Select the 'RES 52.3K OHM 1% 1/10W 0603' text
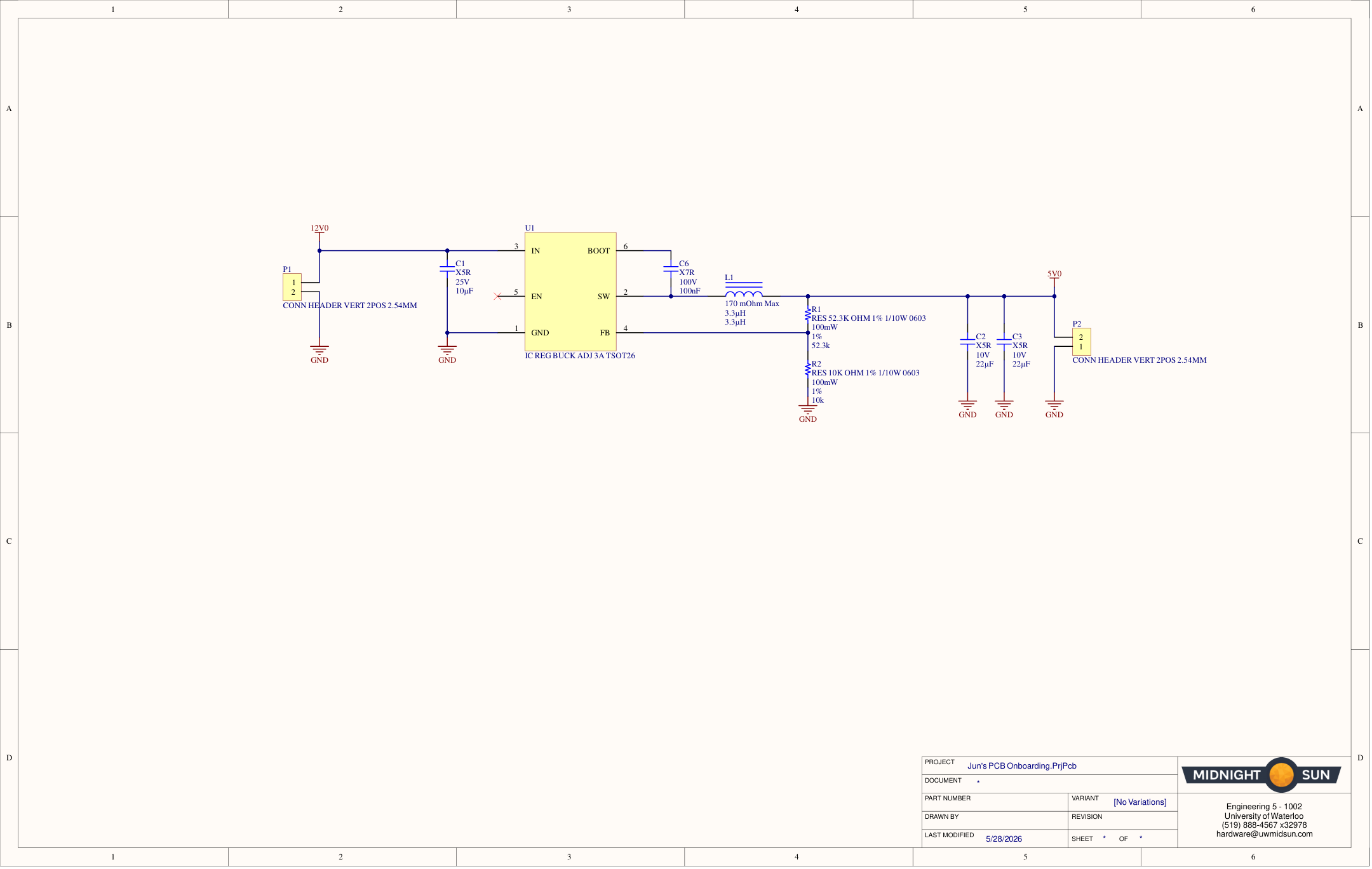The width and height of the screenshot is (1372, 869). [x=869, y=318]
